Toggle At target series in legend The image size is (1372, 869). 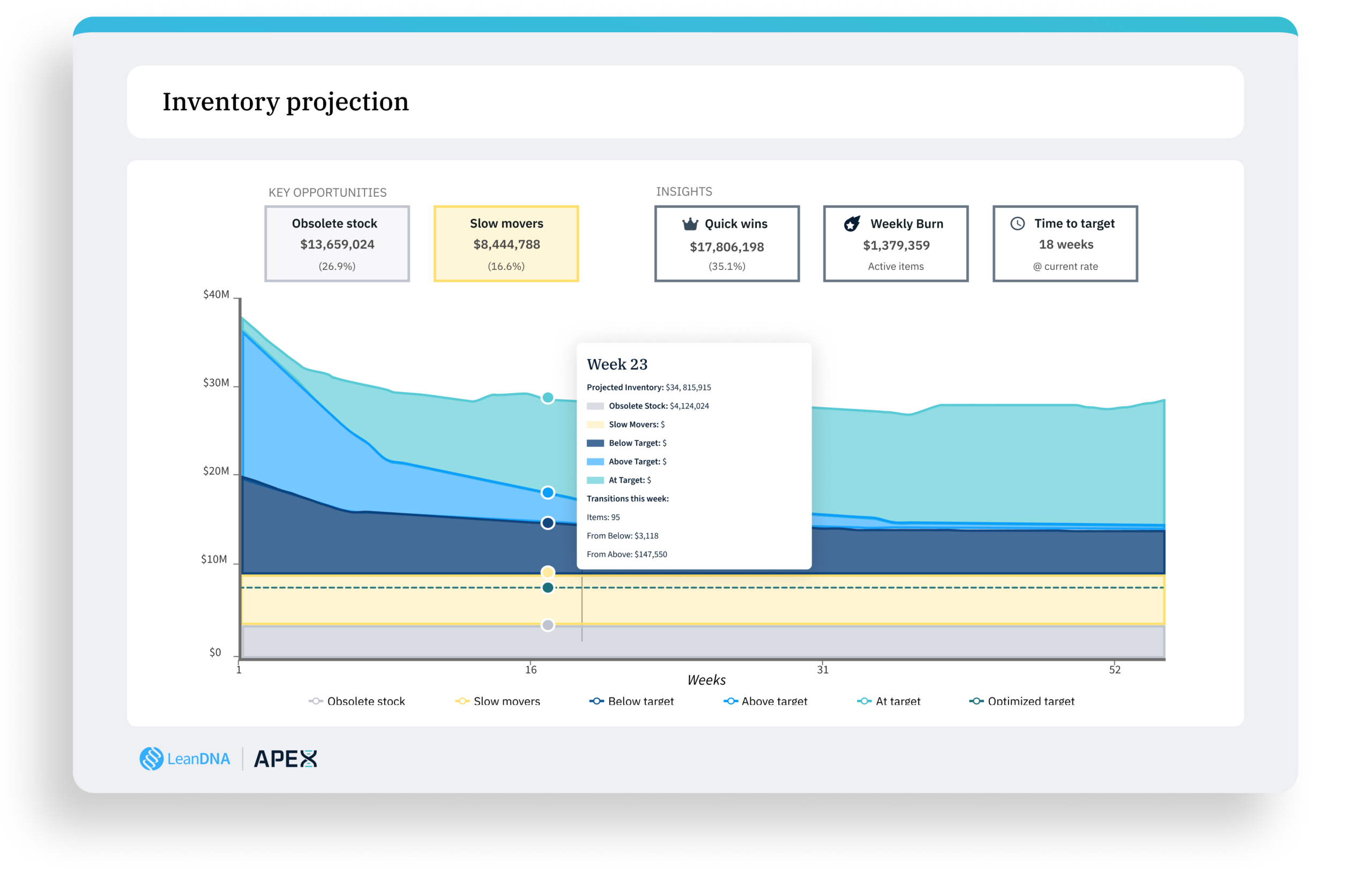(x=889, y=701)
